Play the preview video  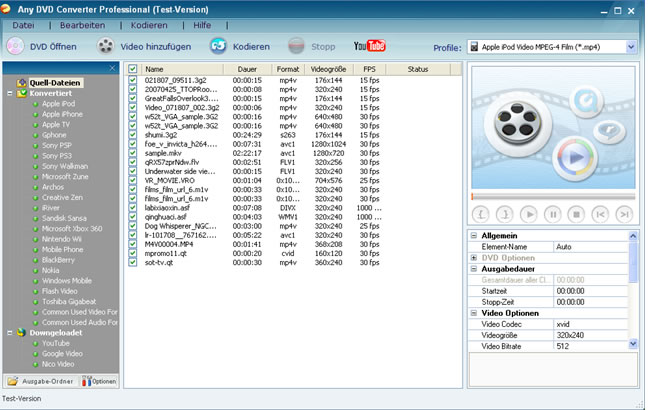(529, 214)
